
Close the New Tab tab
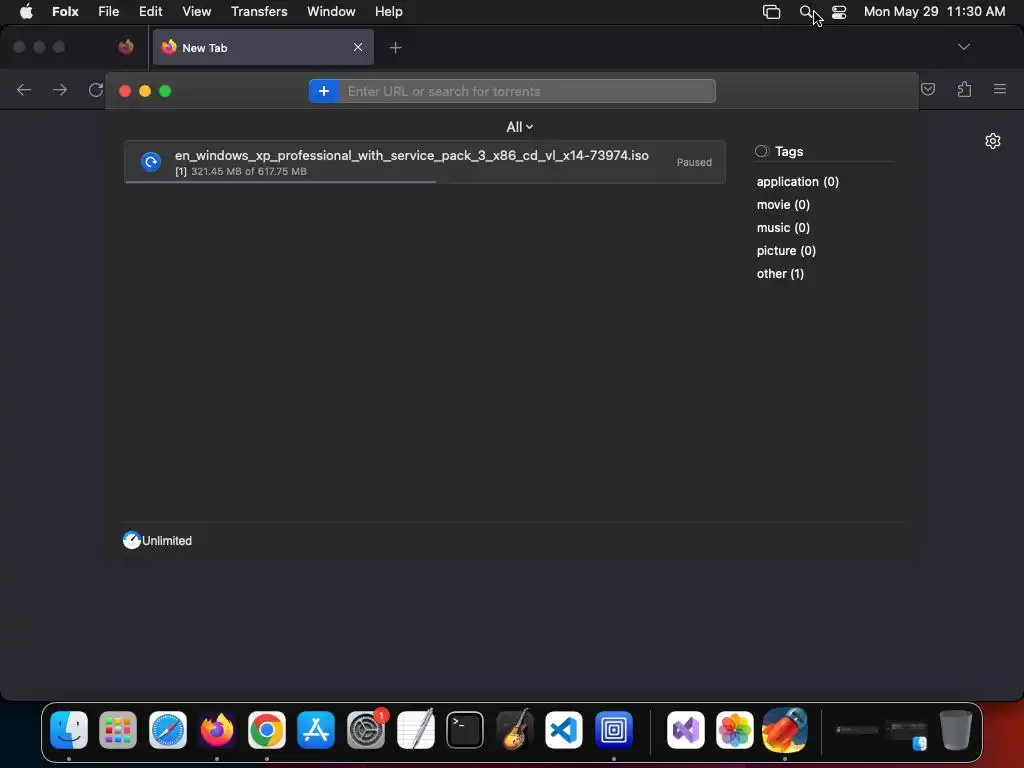point(358,47)
